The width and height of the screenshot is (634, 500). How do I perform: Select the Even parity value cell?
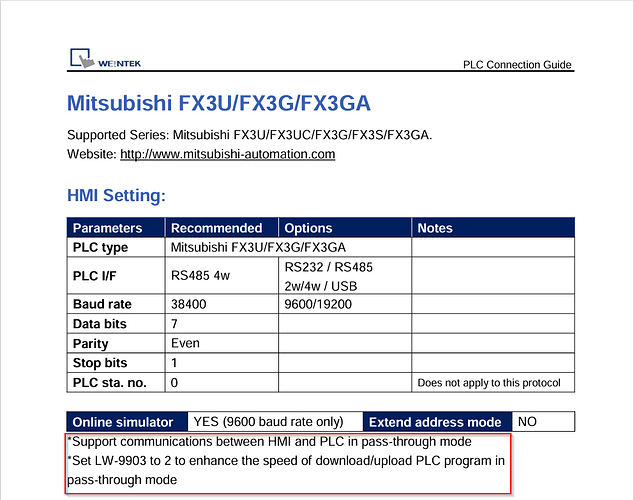(x=222, y=343)
